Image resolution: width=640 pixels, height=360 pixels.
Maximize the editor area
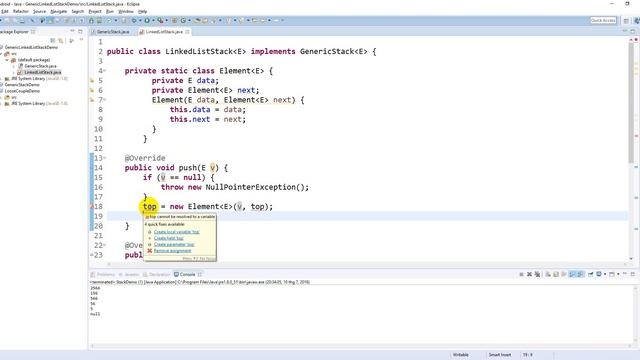pyautogui.click(x=633, y=31)
